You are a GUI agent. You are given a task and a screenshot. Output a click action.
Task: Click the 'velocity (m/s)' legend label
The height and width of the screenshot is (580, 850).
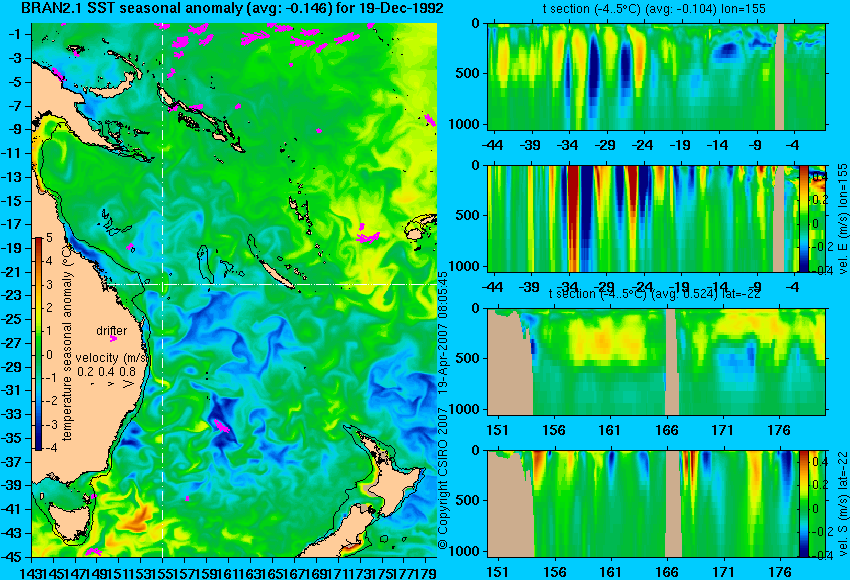tap(112, 358)
